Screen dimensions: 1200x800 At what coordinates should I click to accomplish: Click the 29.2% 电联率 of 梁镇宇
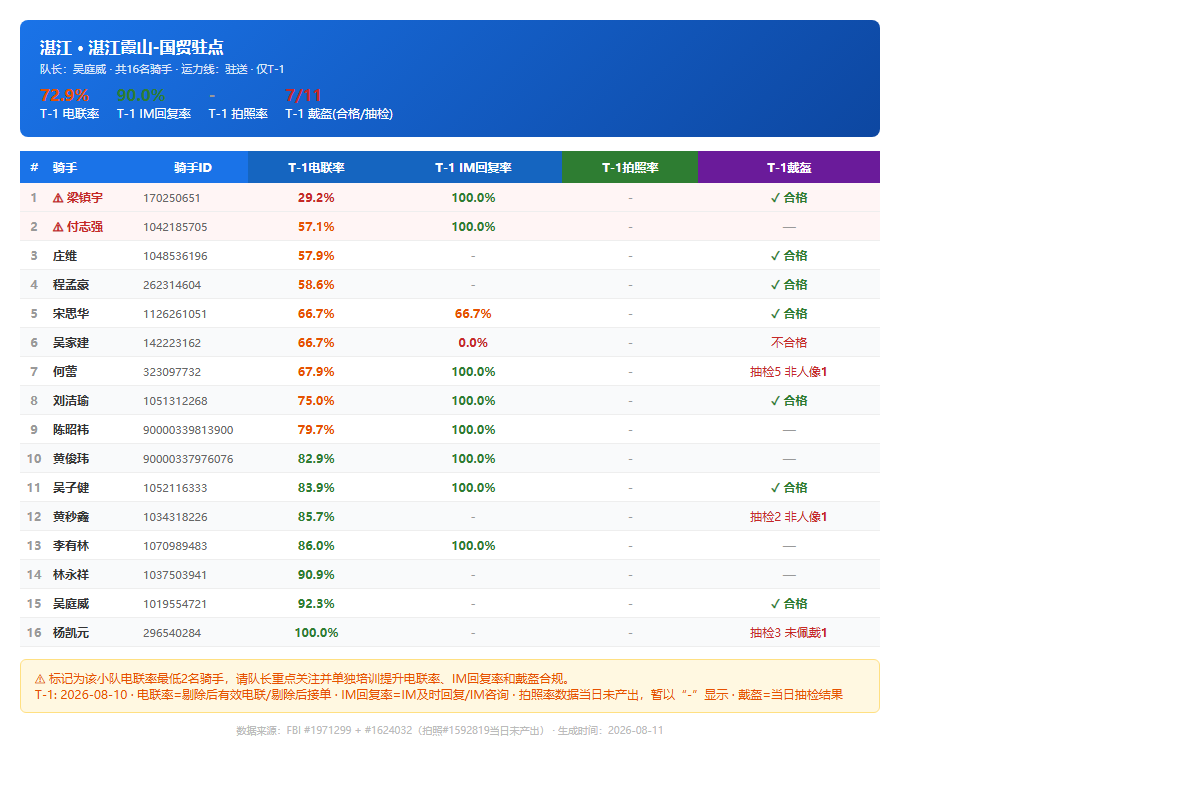pyautogui.click(x=316, y=198)
